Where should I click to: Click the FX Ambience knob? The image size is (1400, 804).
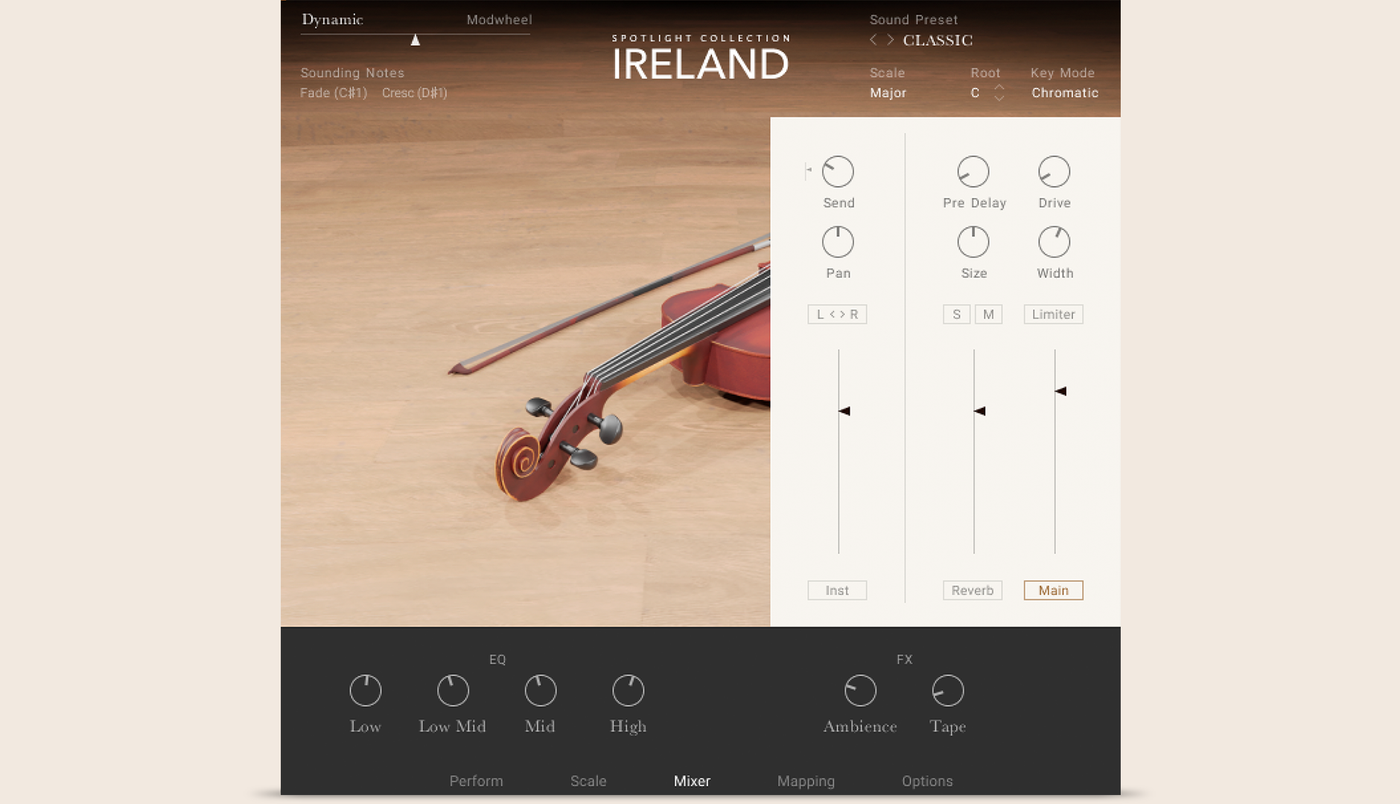pyautogui.click(x=860, y=690)
